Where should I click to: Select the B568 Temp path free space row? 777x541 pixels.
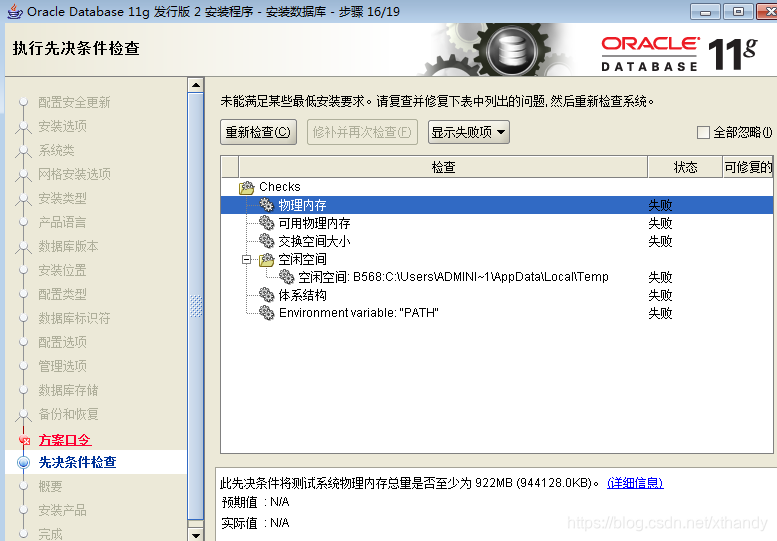(x=497, y=277)
